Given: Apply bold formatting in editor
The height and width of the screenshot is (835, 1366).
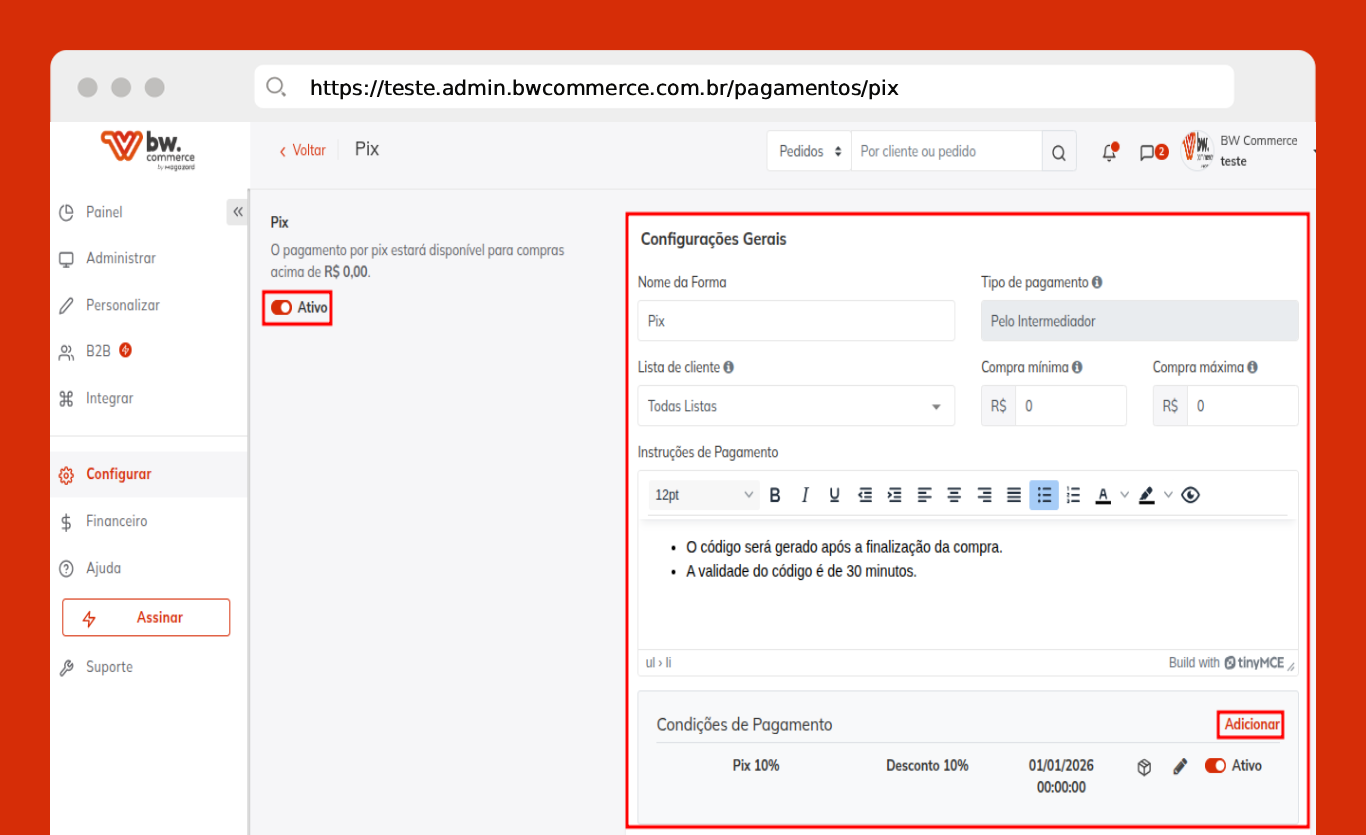Looking at the screenshot, I should coord(774,495).
